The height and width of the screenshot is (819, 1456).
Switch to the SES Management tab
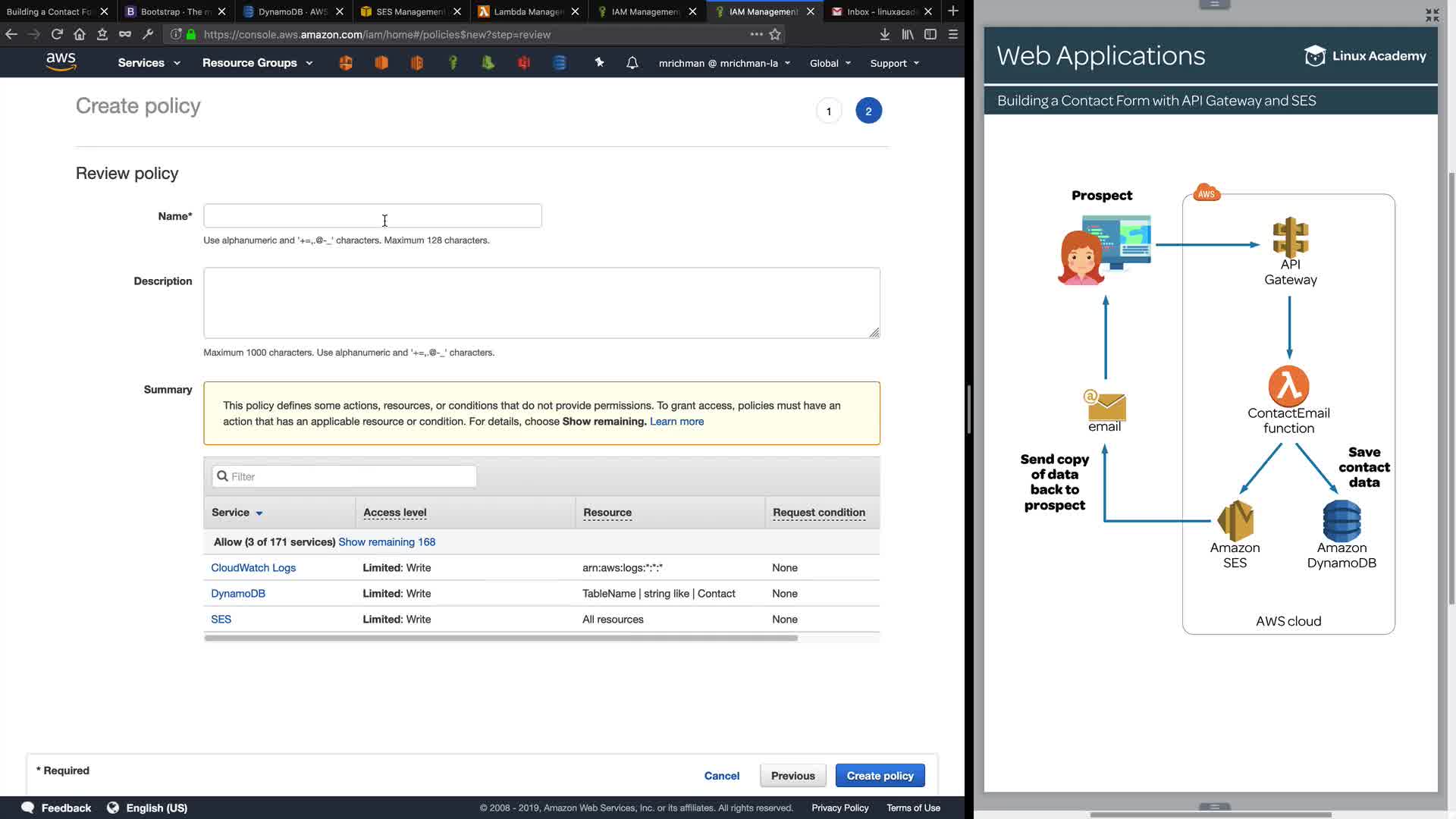409,11
